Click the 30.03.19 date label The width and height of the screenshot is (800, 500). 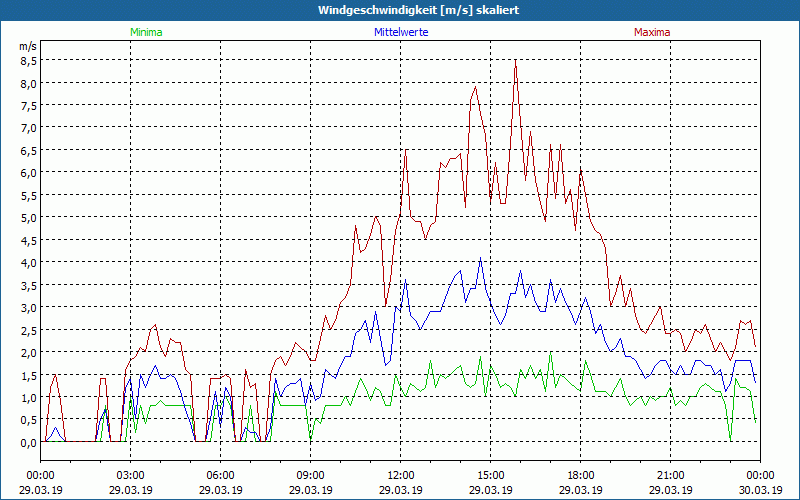point(760,490)
